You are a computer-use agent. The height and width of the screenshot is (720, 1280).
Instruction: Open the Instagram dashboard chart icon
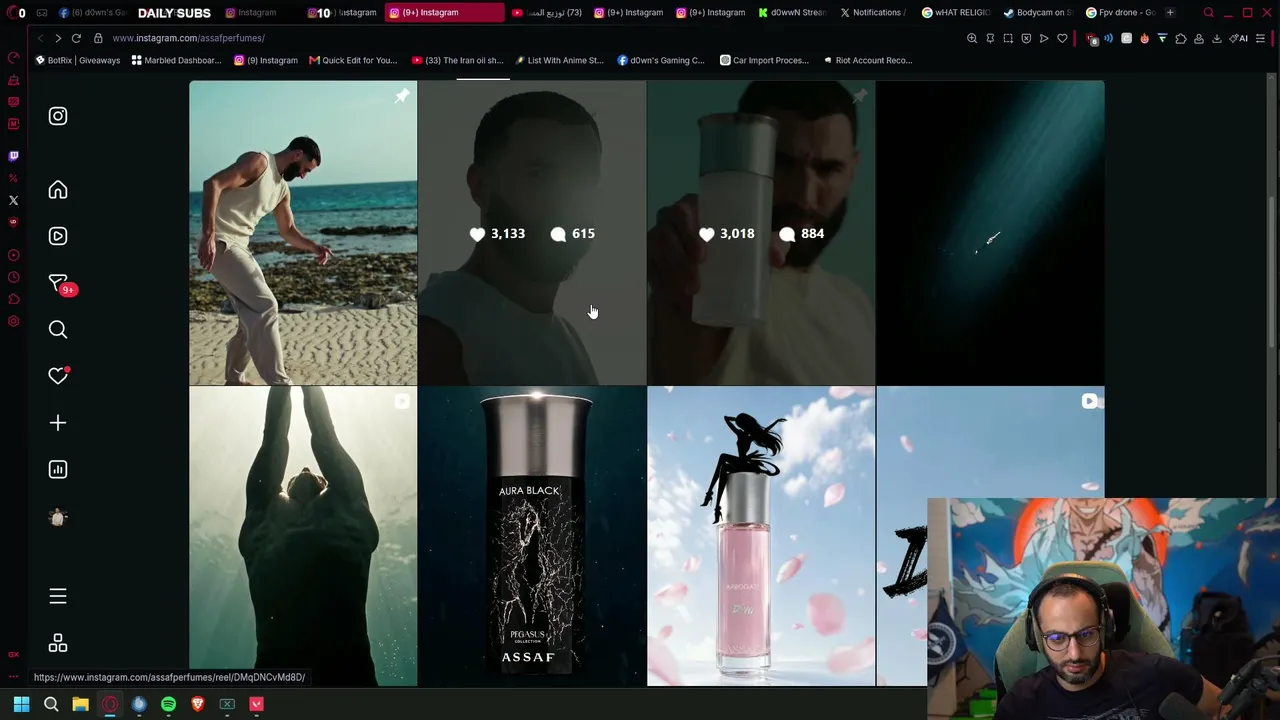point(58,469)
